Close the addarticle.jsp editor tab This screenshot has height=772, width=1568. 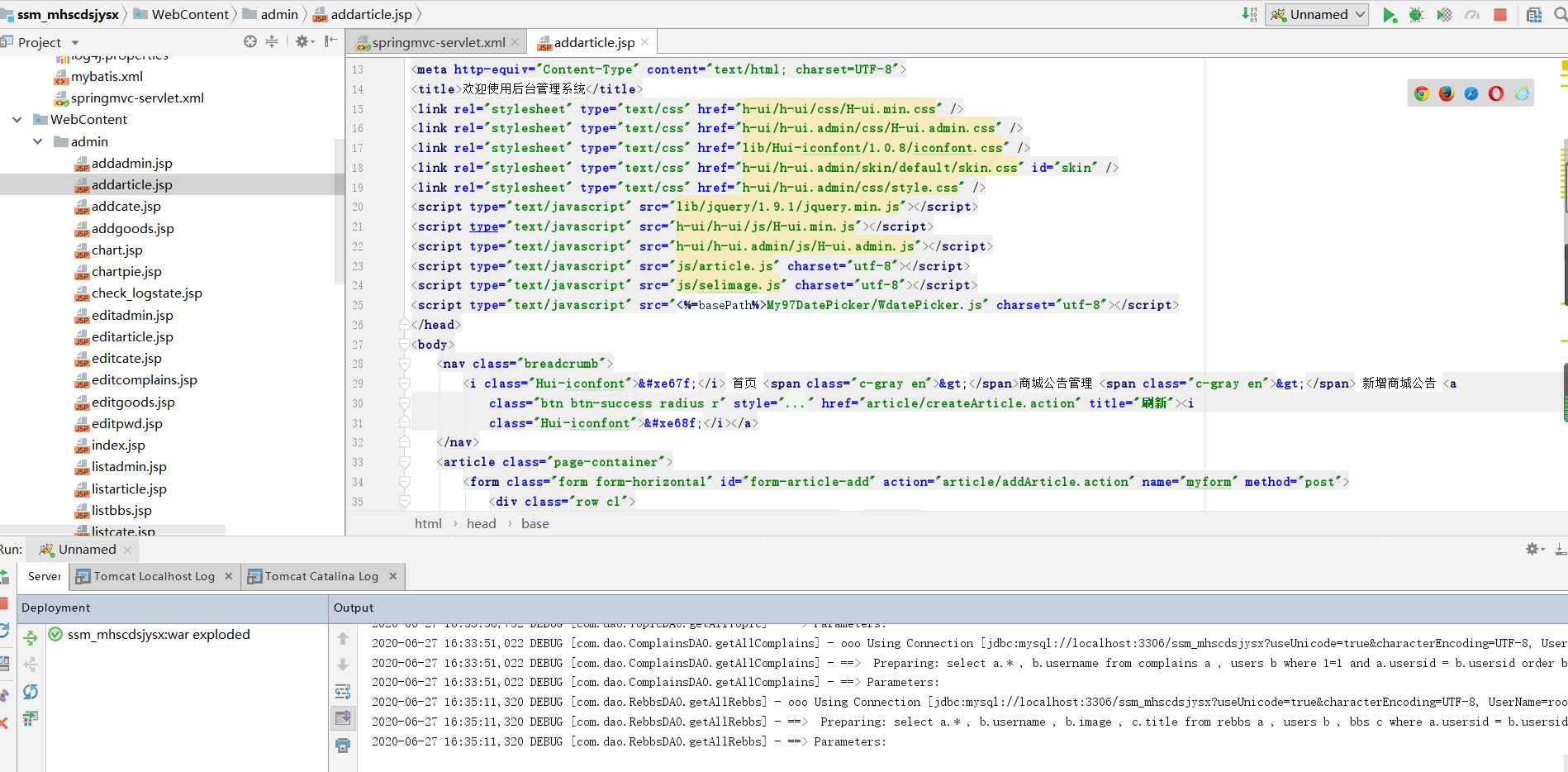pyautogui.click(x=645, y=42)
